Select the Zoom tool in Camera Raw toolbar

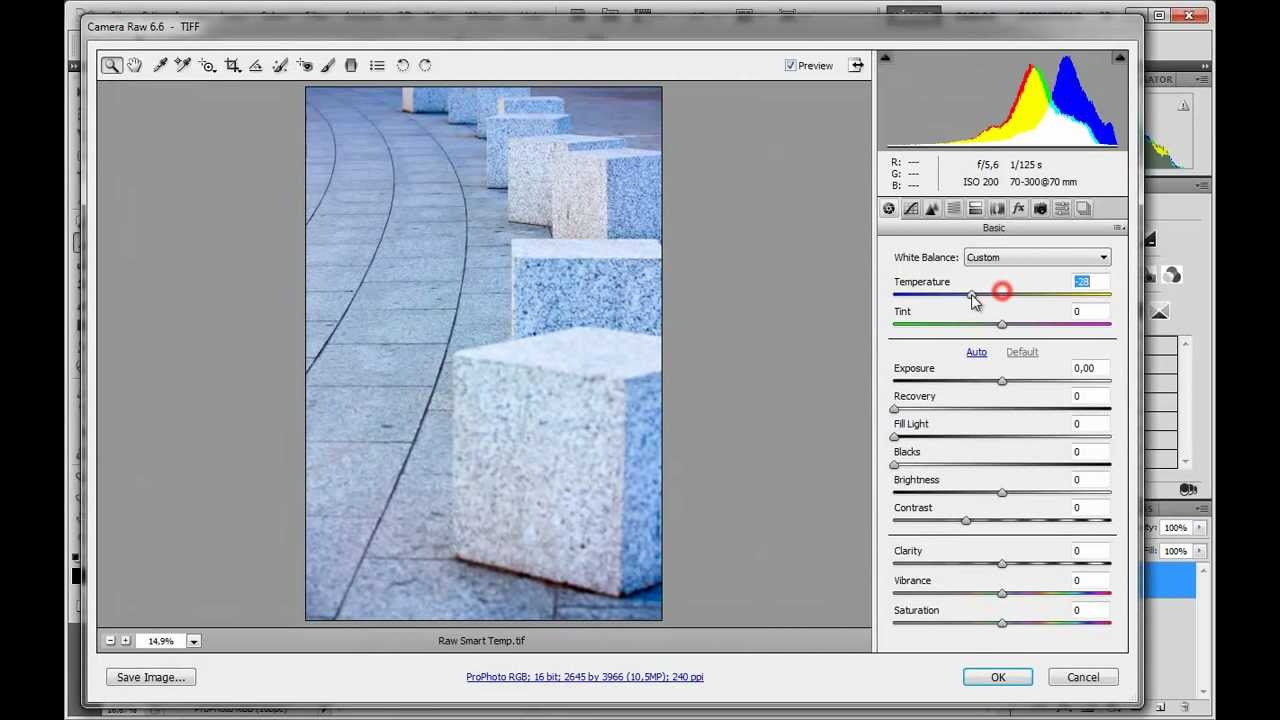111,65
